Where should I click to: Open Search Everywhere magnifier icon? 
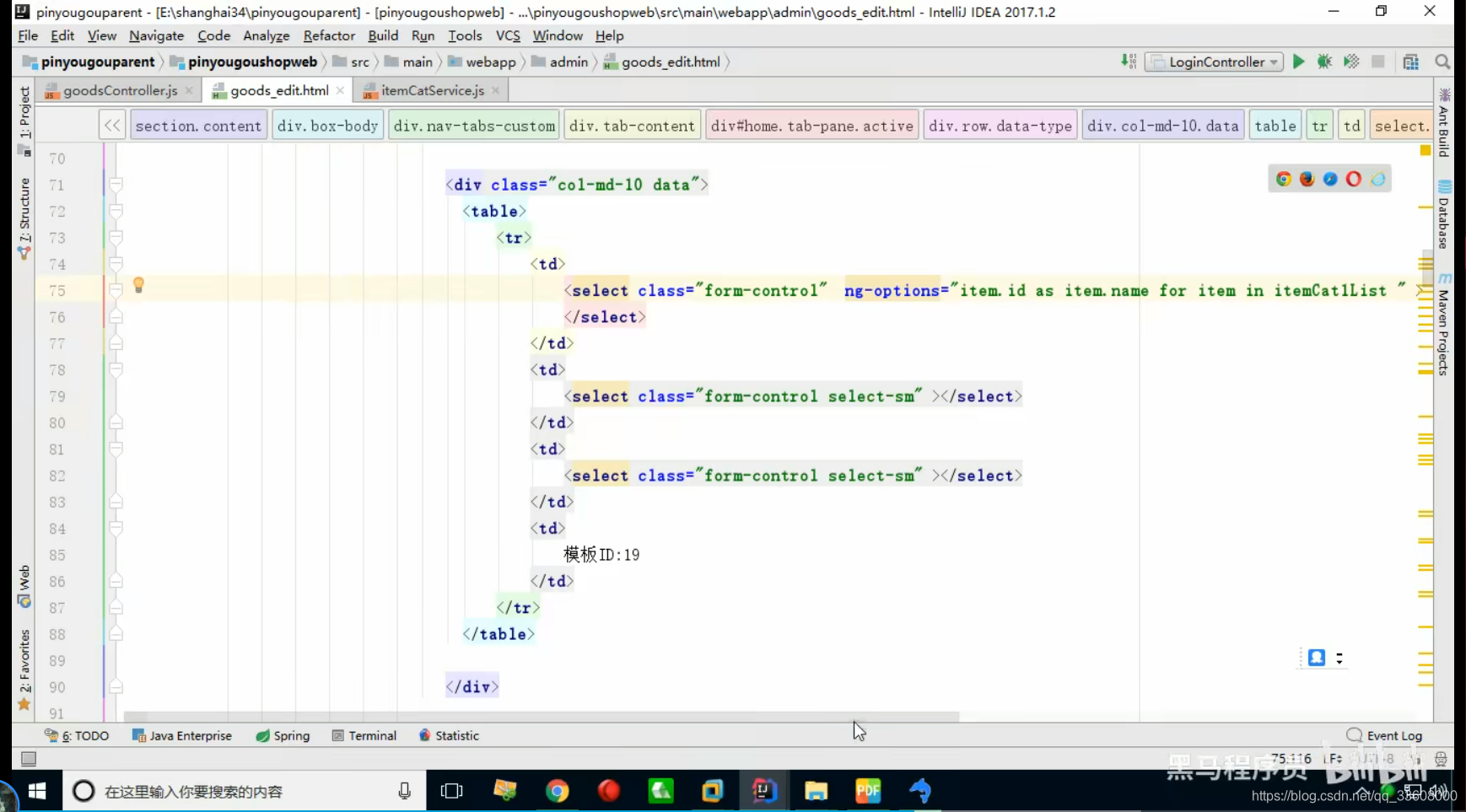coord(1442,62)
